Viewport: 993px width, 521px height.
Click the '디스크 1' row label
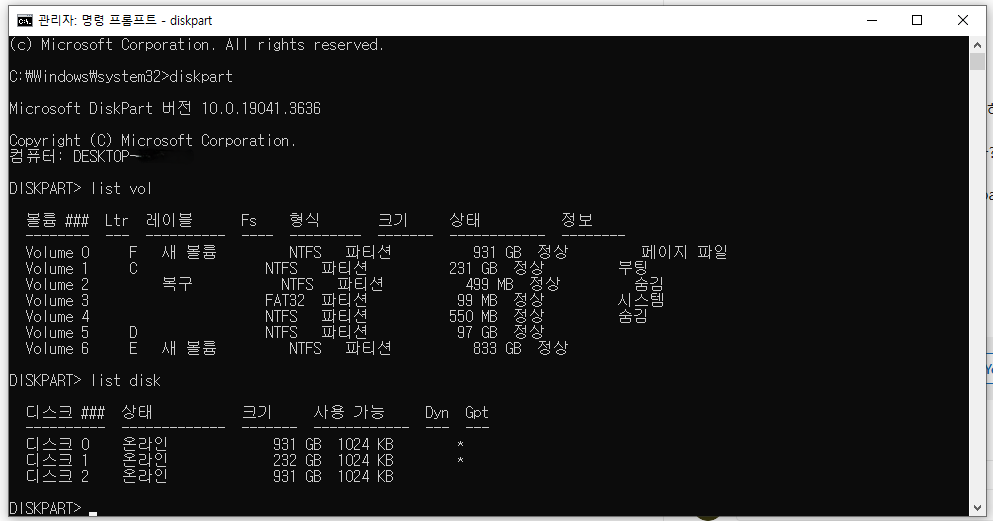[x=57, y=460]
